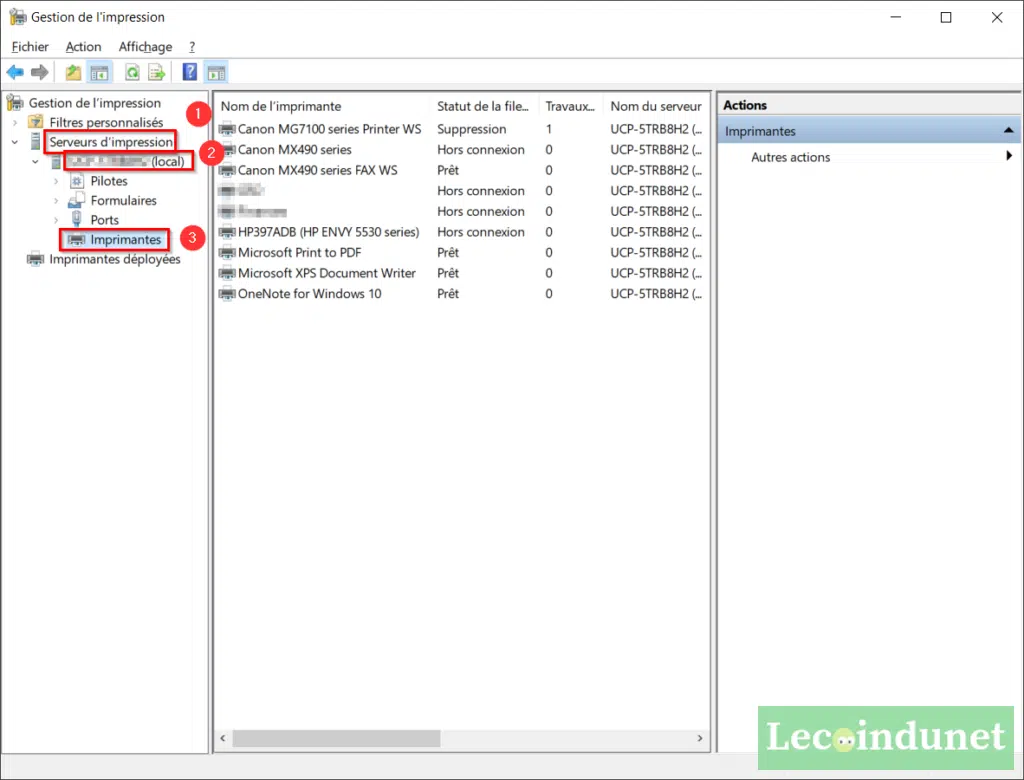Viewport: 1024px width, 780px height.
Task: Click Hors connexion status of HP397ADB
Action: [x=481, y=232]
